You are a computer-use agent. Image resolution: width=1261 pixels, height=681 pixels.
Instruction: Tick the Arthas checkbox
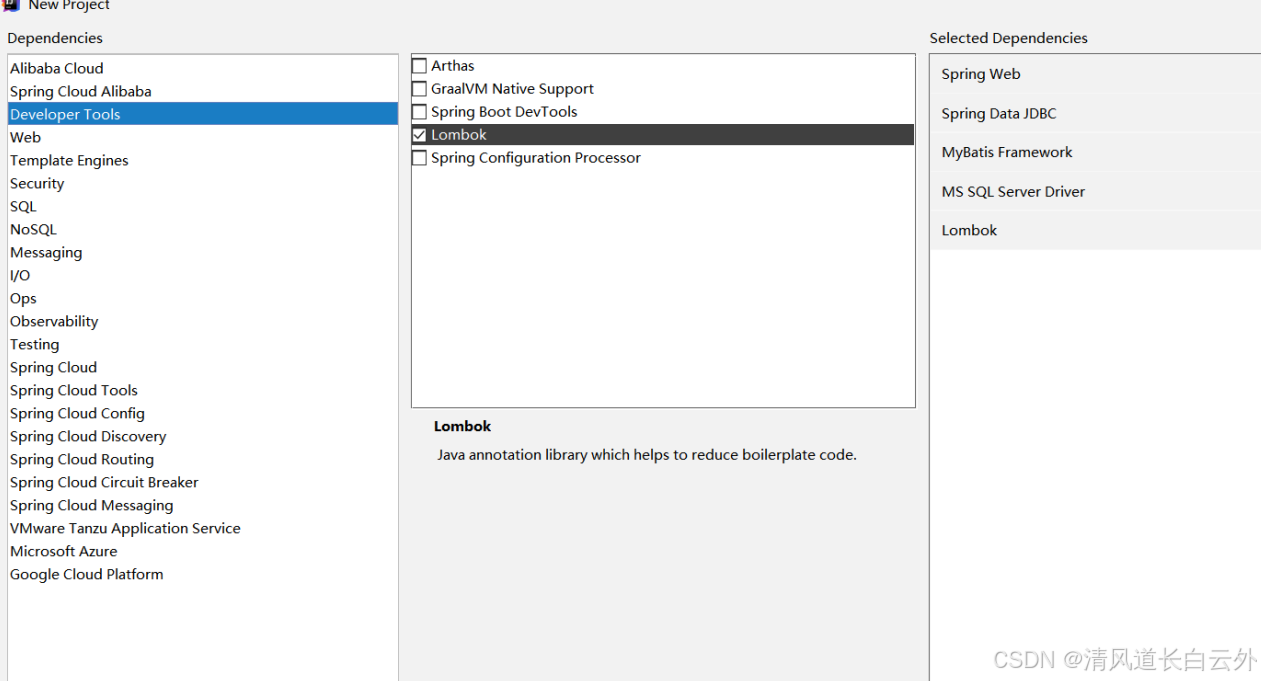420,66
